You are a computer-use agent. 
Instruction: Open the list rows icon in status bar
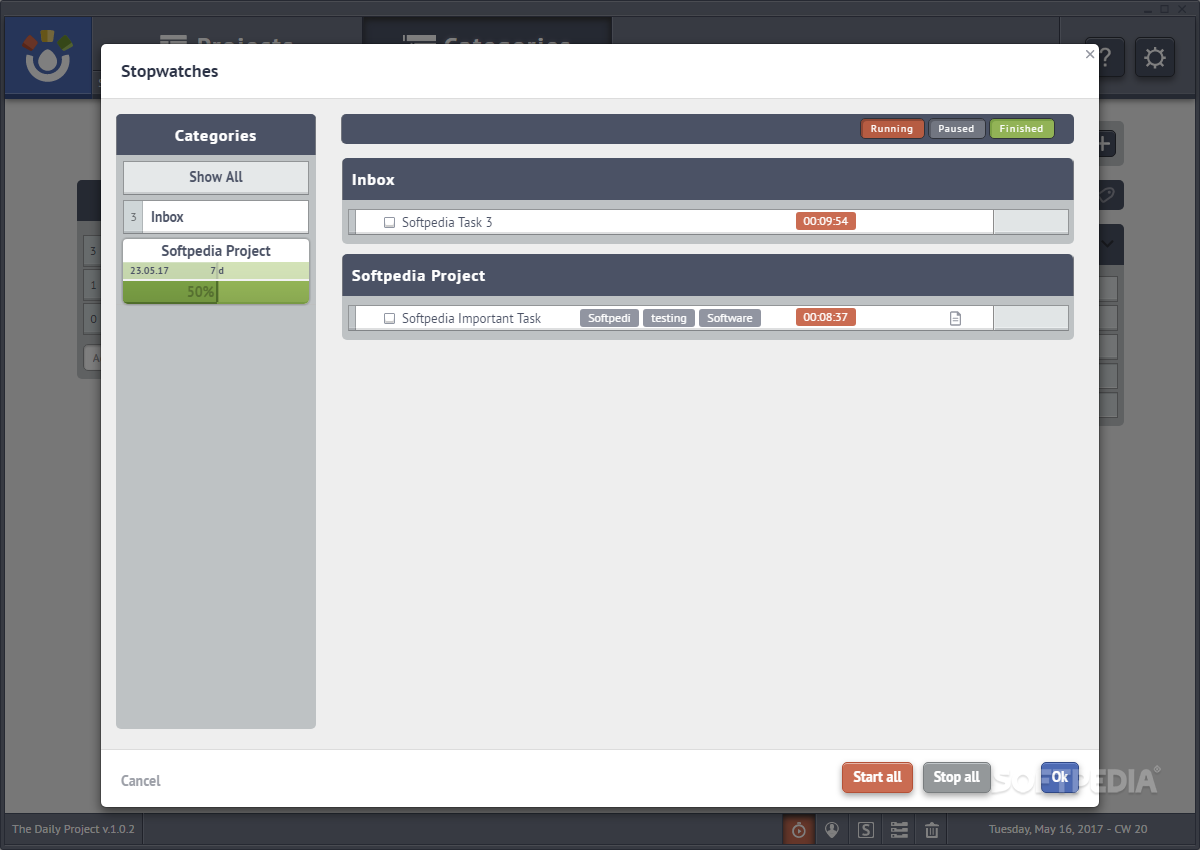point(899,830)
